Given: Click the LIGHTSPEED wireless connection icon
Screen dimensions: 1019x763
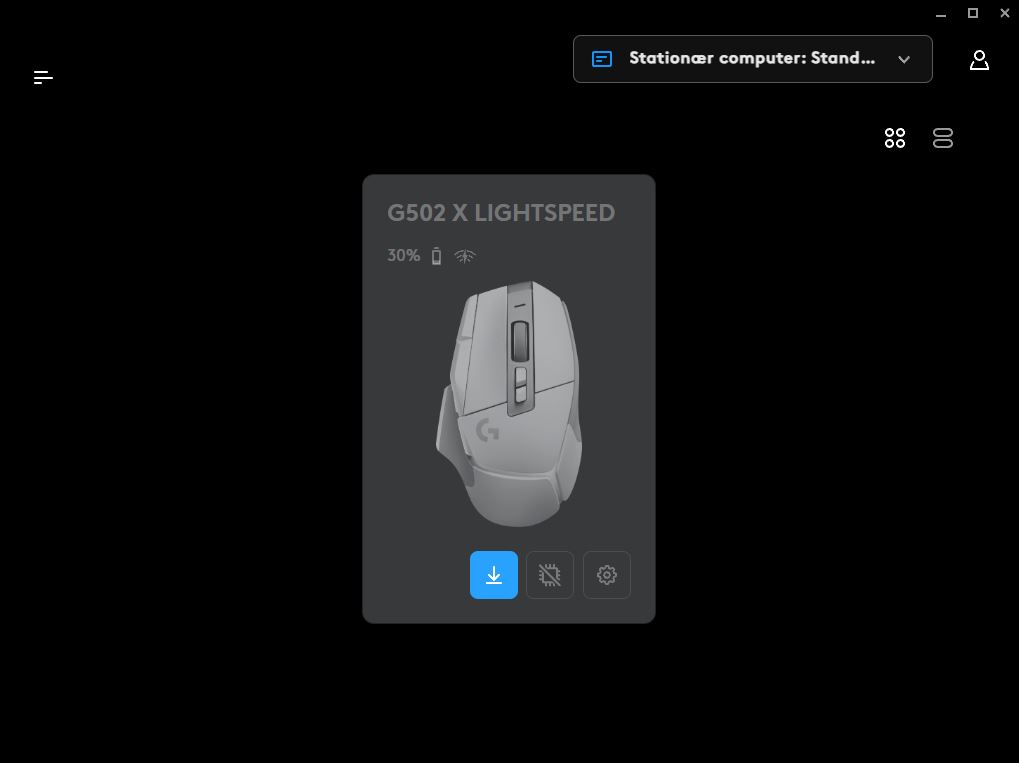Looking at the screenshot, I should pyautogui.click(x=465, y=256).
